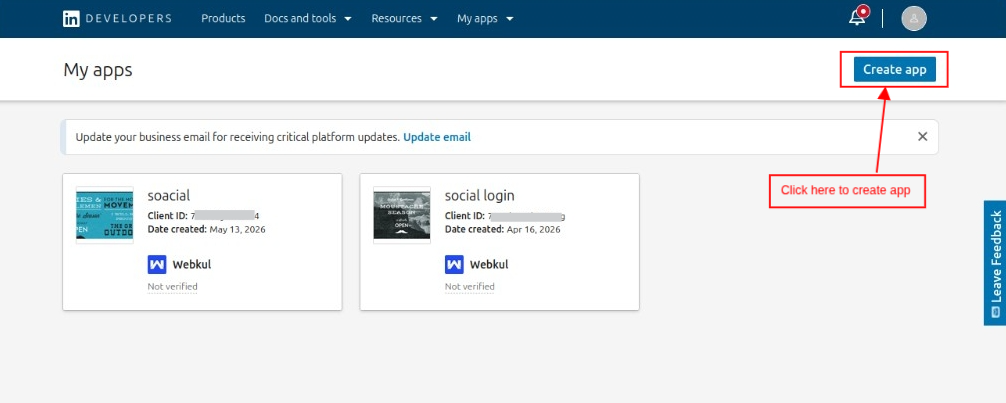Click Client ID in social login card
This screenshot has height=403, width=1006.
[505, 216]
